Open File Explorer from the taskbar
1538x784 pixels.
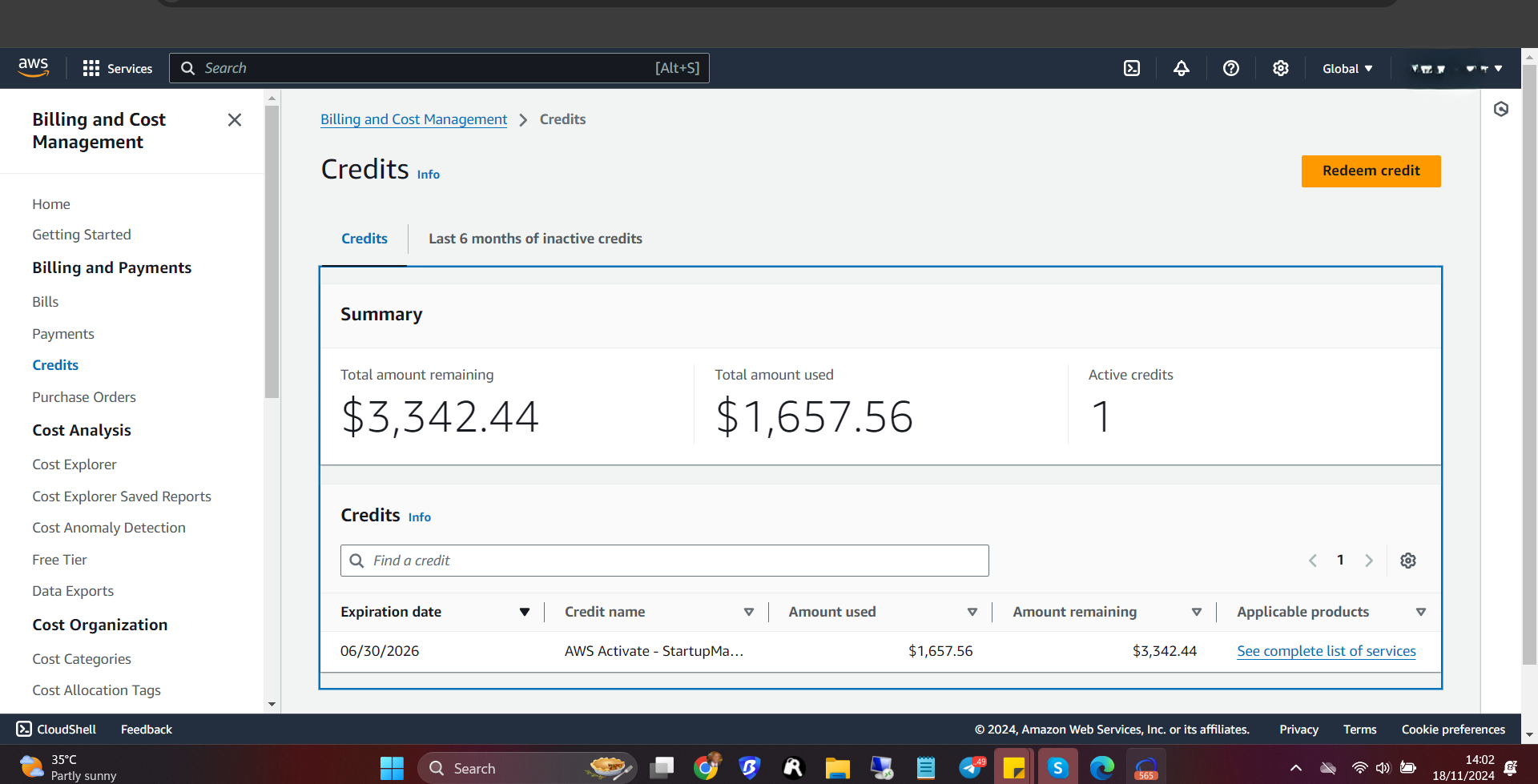pyautogui.click(x=837, y=768)
